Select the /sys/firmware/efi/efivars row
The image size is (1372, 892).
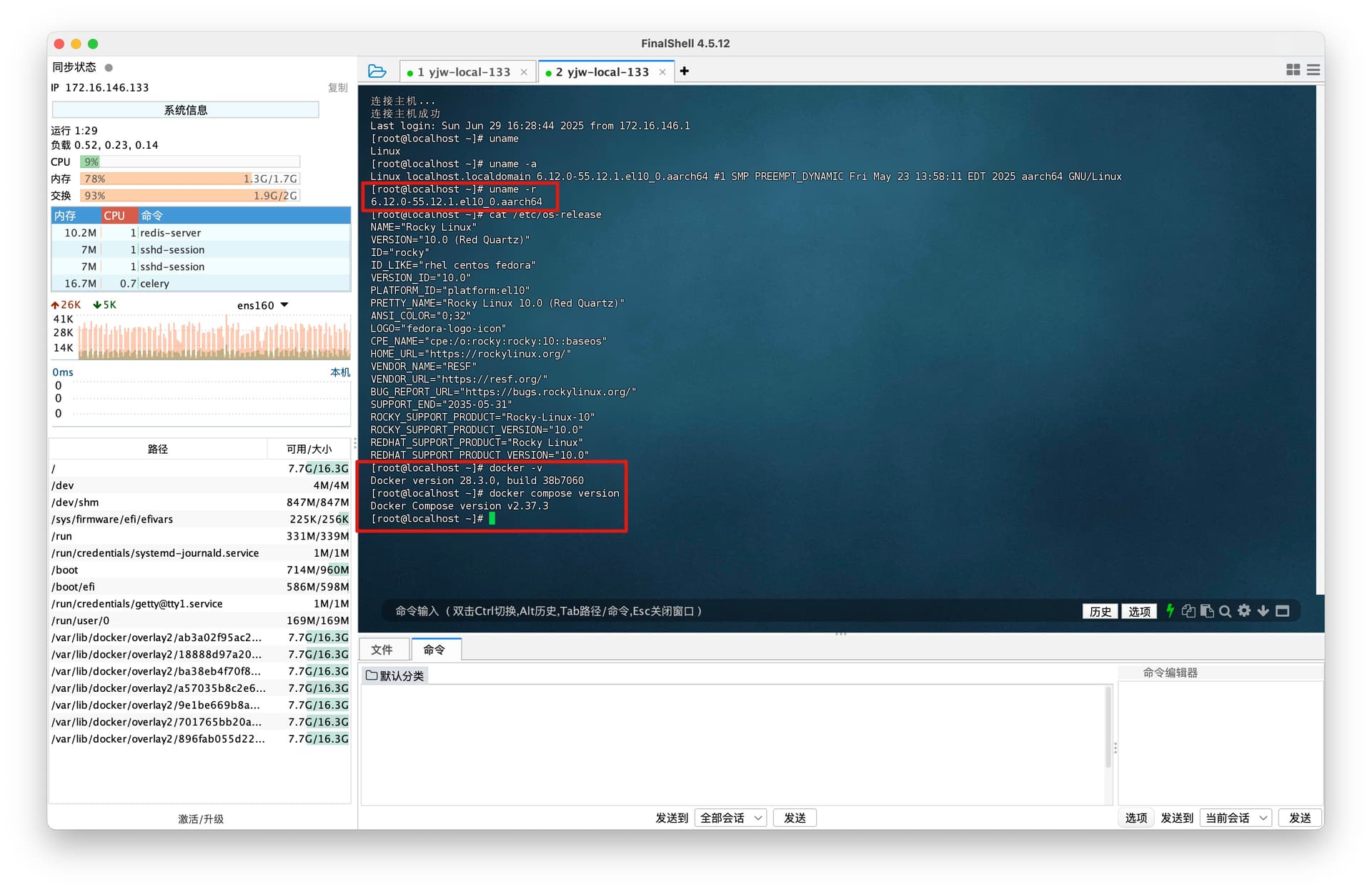pyautogui.click(x=200, y=520)
